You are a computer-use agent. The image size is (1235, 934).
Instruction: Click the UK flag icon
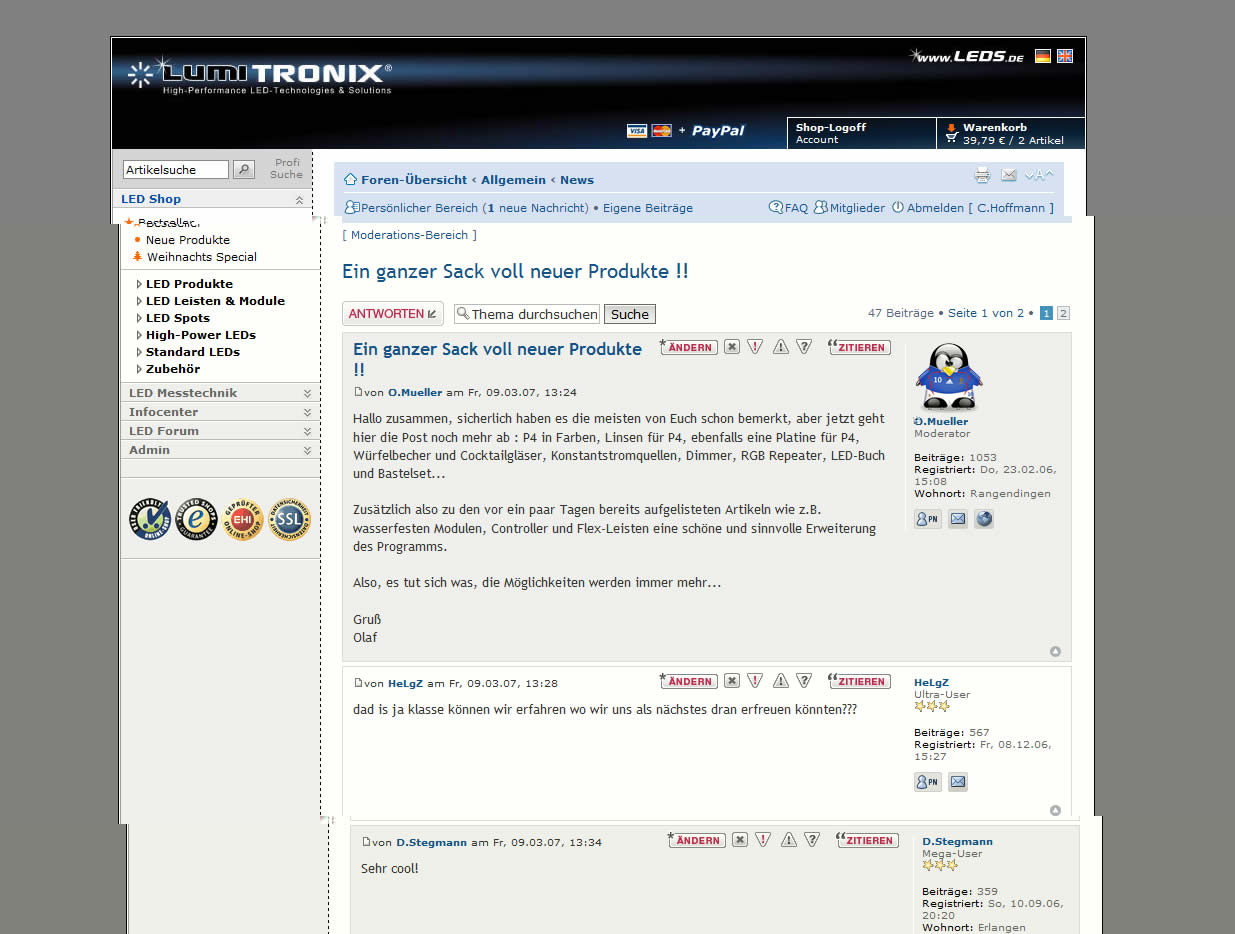pyautogui.click(x=1065, y=56)
